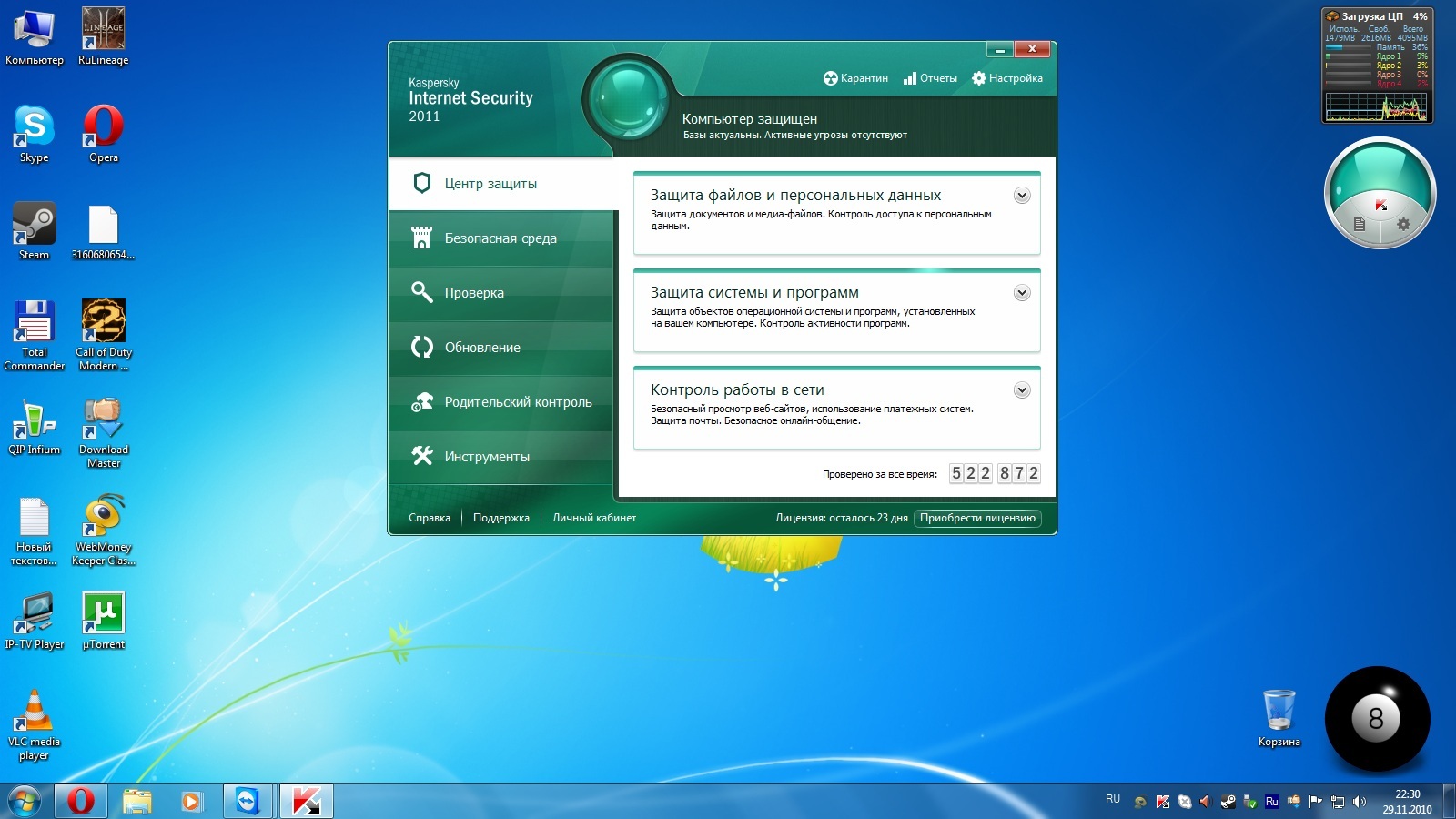
Task: Minimize the Kaspersky window
Action: pos(999,50)
